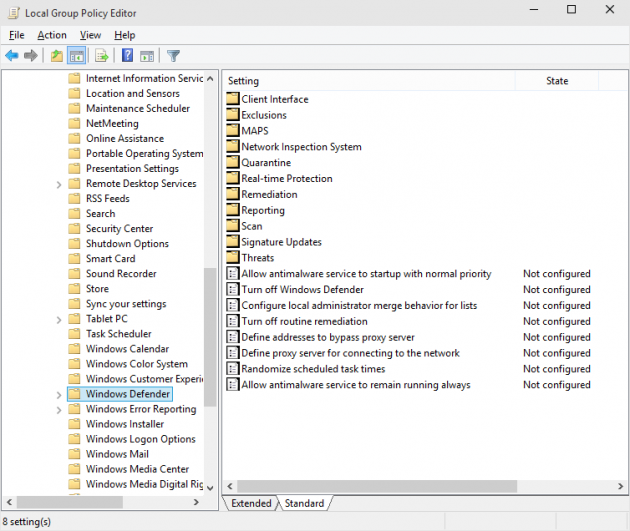The width and height of the screenshot is (630, 531).
Task: Open the Help menu
Action: click(x=125, y=35)
